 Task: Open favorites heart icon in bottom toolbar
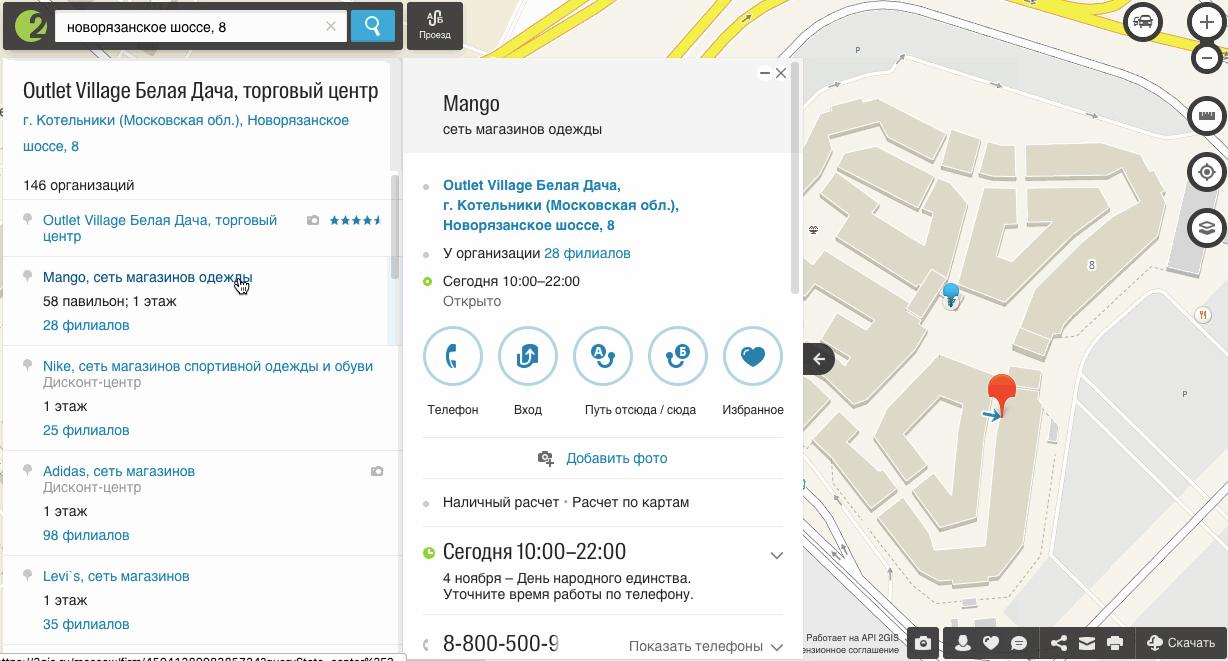coord(991,643)
